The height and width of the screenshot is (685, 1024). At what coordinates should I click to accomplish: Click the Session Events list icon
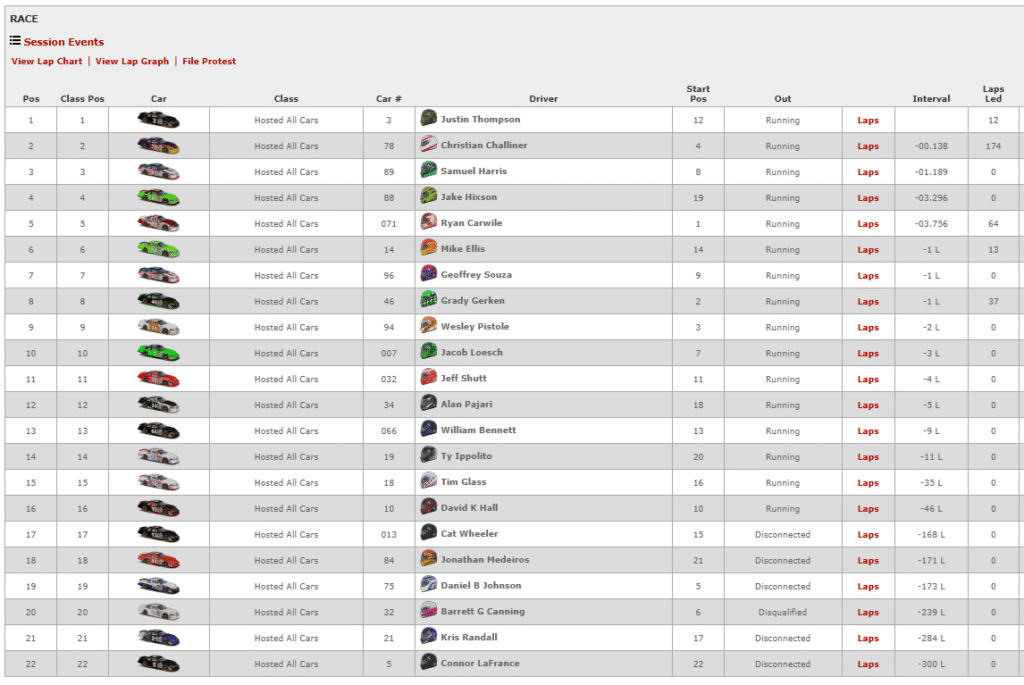tap(15, 41)
